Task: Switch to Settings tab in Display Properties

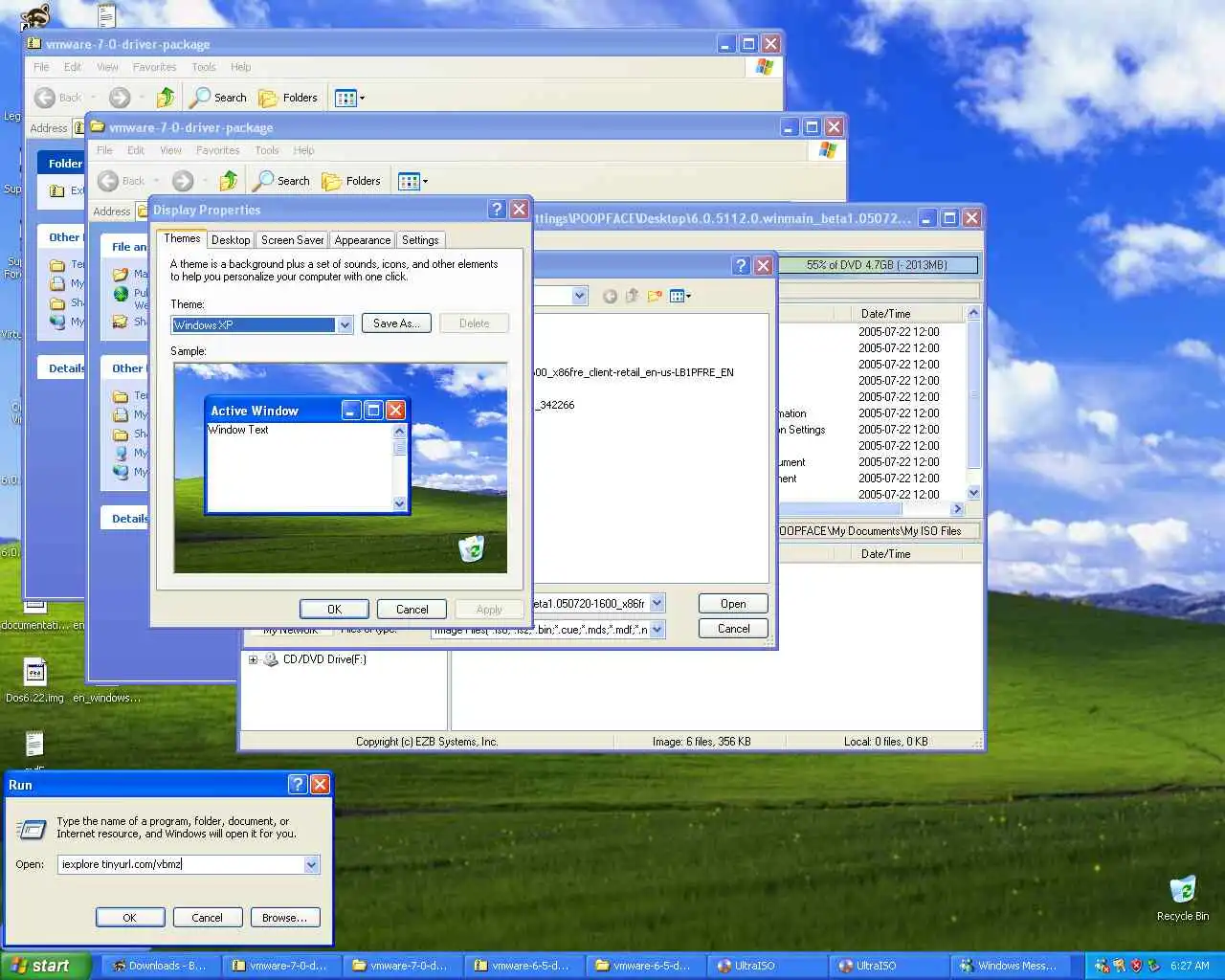Action: pos(420,240)
